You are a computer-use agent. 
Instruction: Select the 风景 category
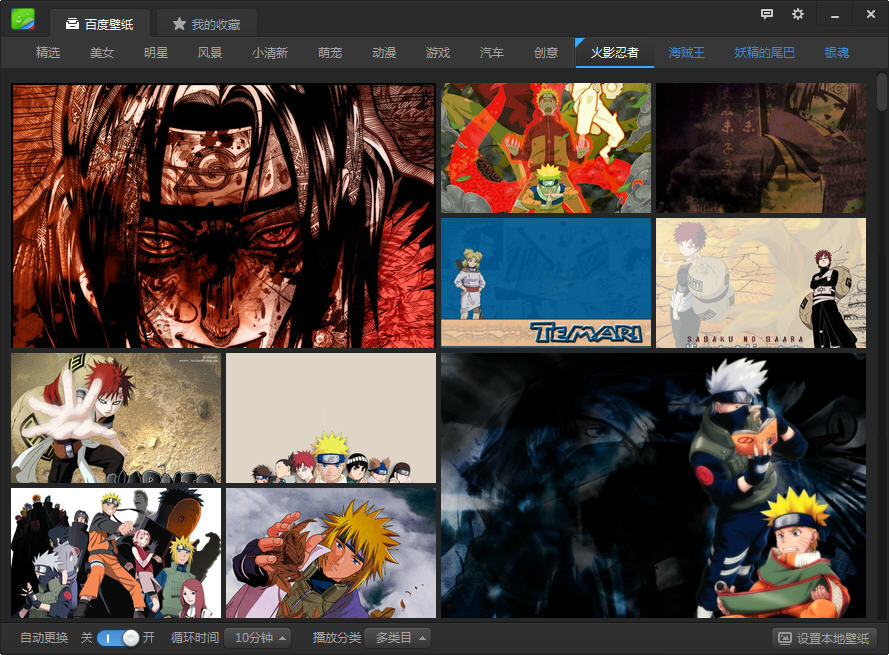(210, 53)
